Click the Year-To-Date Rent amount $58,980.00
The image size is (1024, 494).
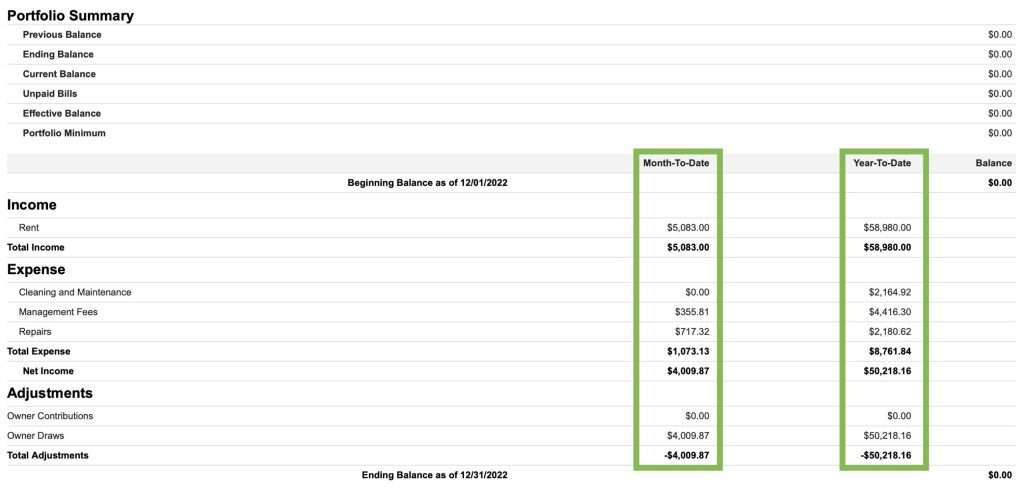point(887,228)
